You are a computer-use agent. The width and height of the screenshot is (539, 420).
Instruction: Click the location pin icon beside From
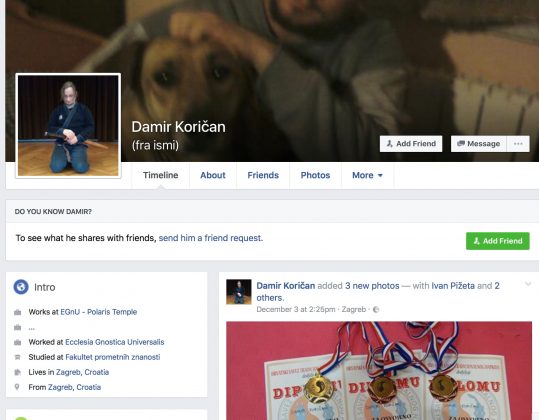17,387
